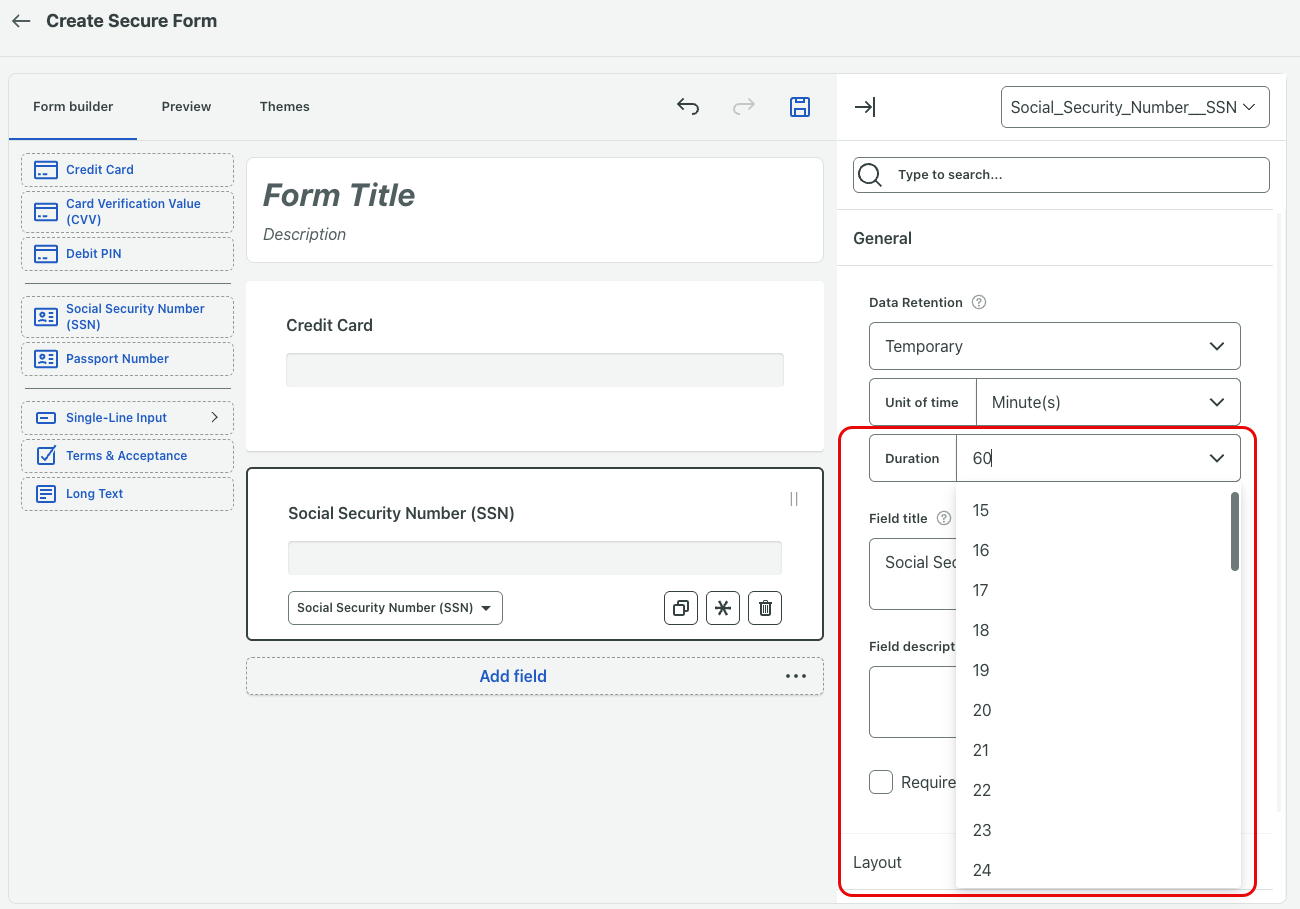Delete the SSN field with trash icon

[x=765, y=608]
